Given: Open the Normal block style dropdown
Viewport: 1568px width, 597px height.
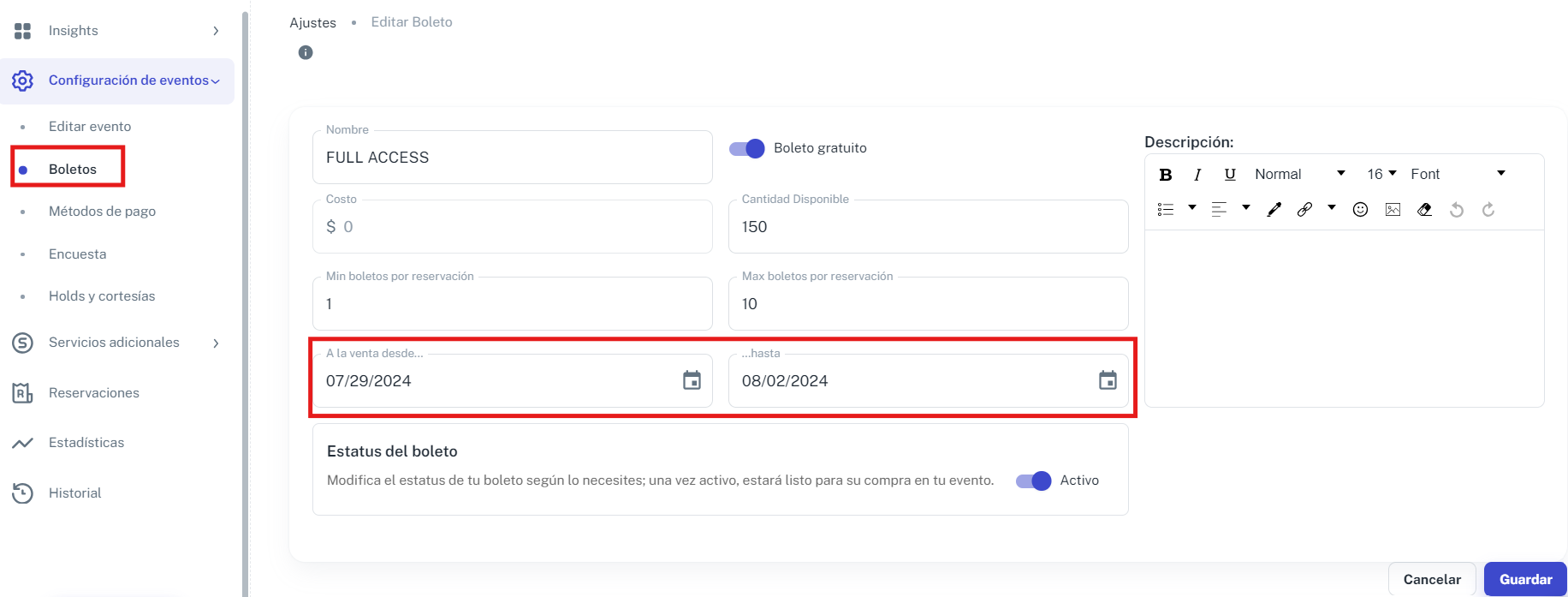Looking at the screenshot, I should pos(1300,175).
